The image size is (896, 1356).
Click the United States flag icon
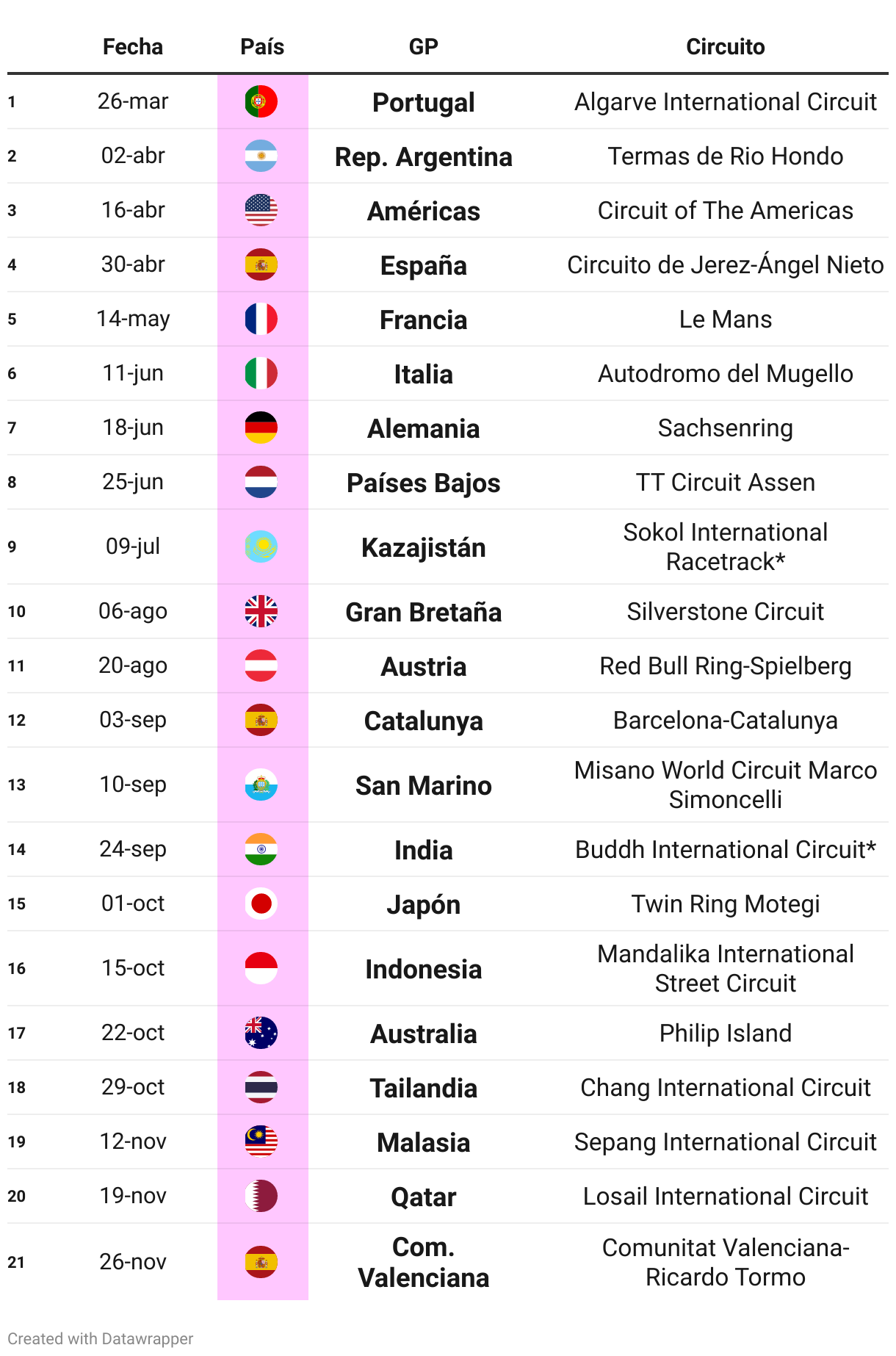(261, 210)
